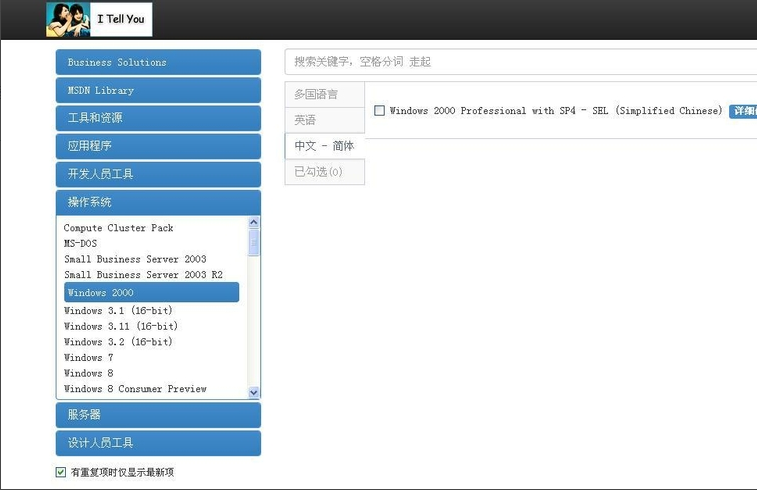The height and width of the screenshot is (490, 757).
Task: Expand the MSDN Library section
Action: click(158, 90)
